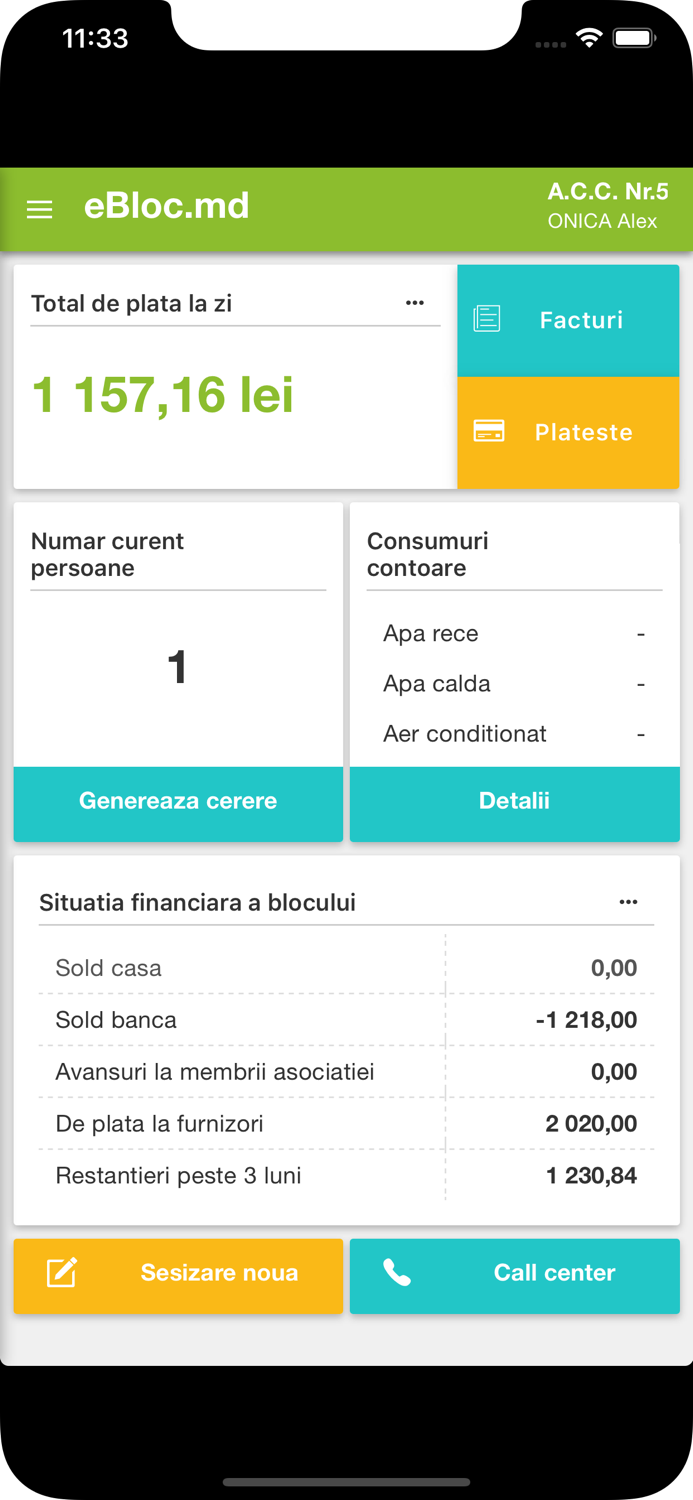The image size is (693, 1500).
Task: Open more options for Situatia financiara
Action: point(628,902)
